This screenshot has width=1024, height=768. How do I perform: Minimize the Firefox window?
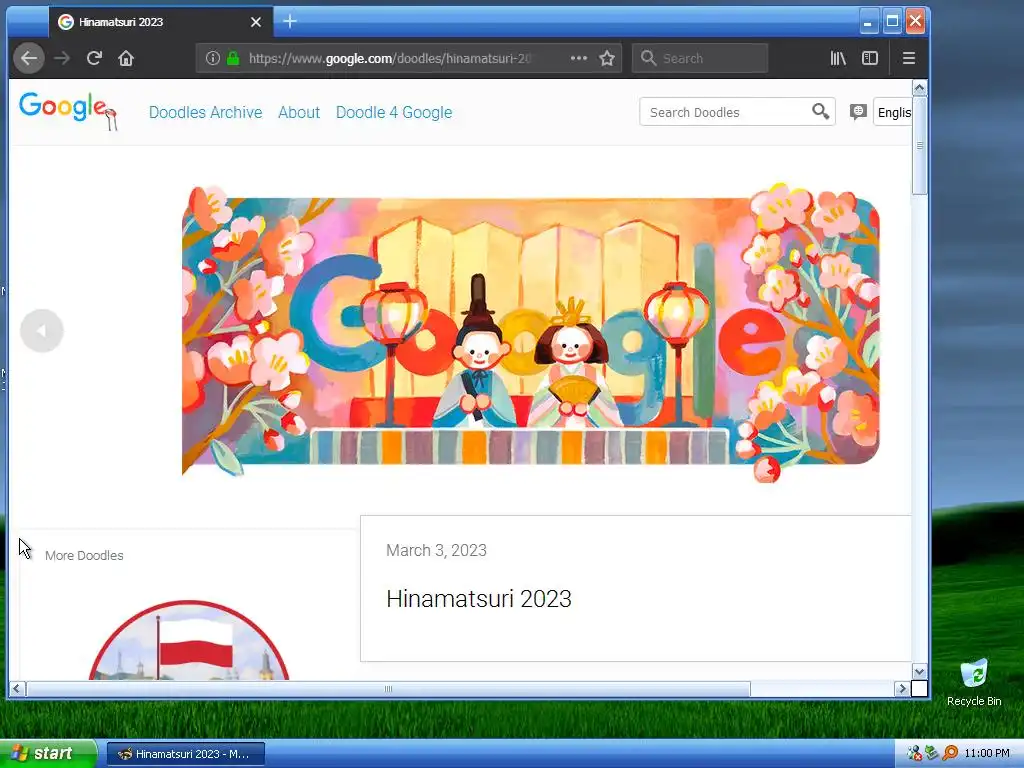coord(868,22)
